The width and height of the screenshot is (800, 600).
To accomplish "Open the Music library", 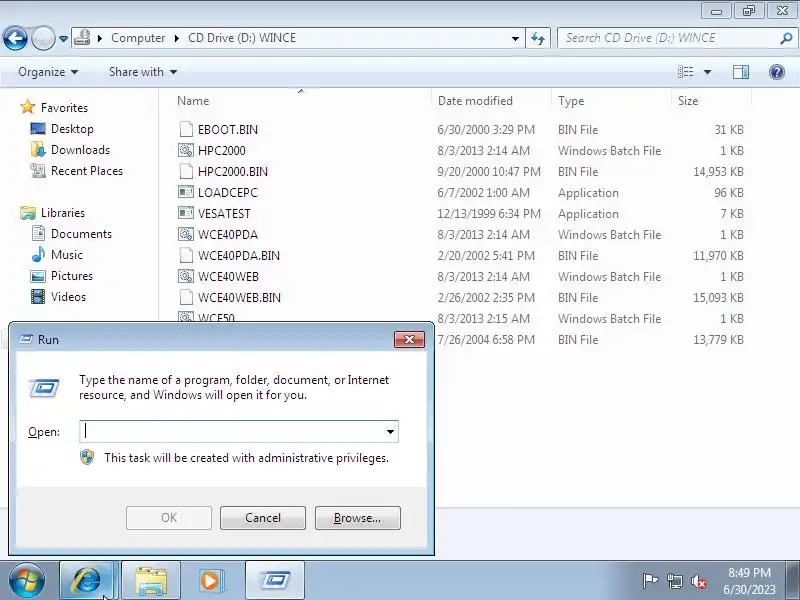I will (66, 255).
